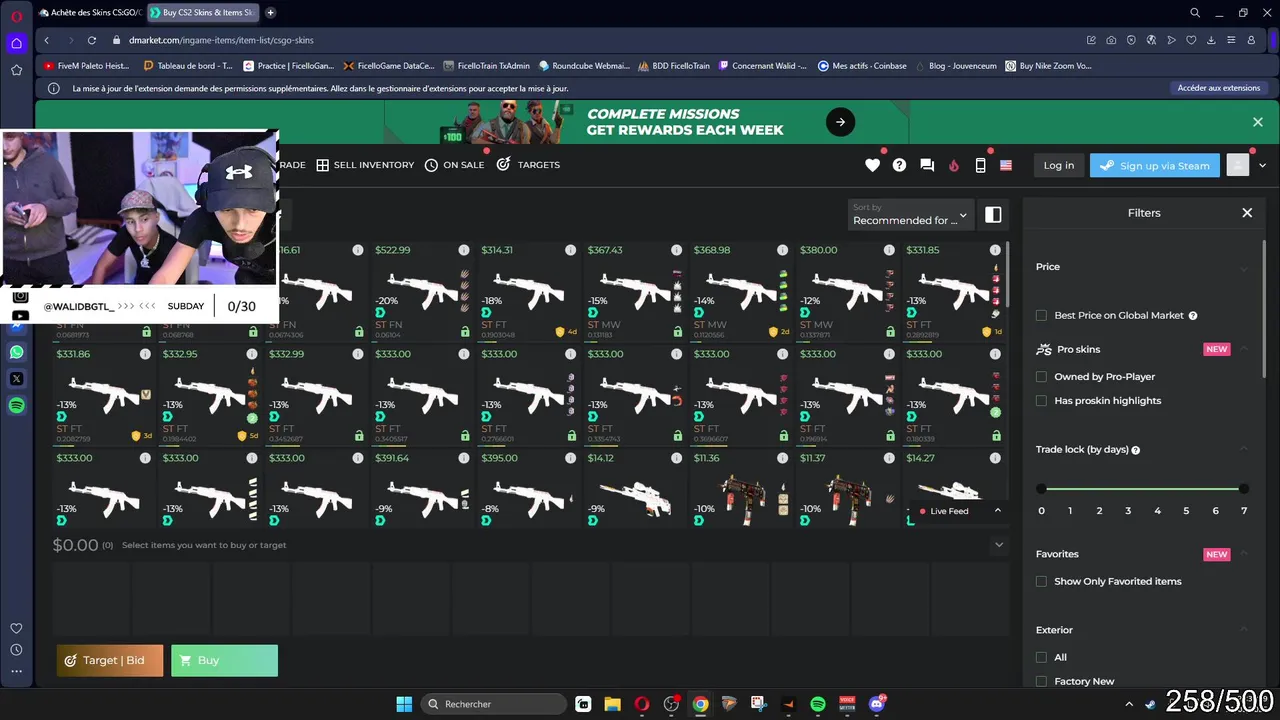Change language via the US flag icon
This screenshot has height=720, width=1280.
pos(1006,165)
